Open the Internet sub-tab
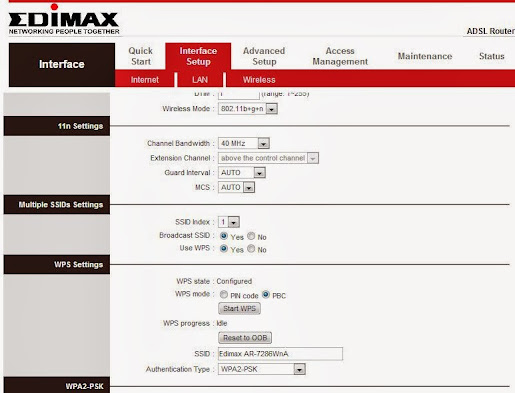The image size is (515, 393). point(145,80)
